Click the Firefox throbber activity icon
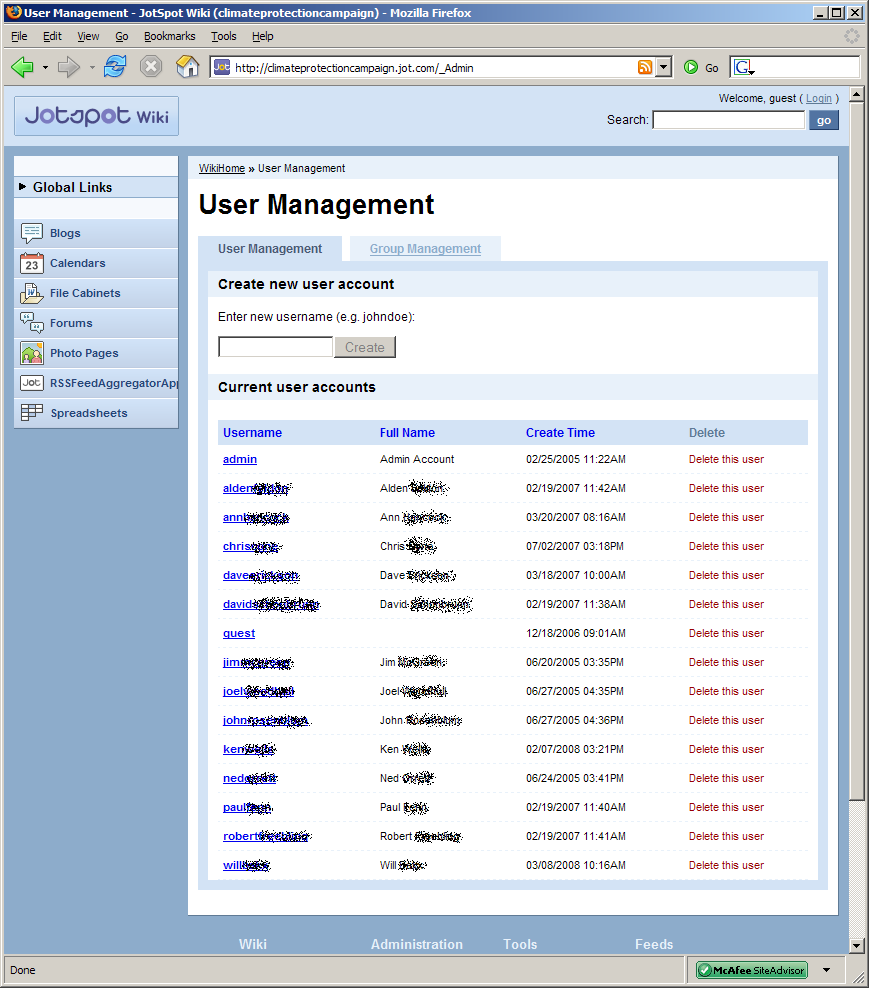The width and height of the screenshot is (869, 988). coord(852,36)
